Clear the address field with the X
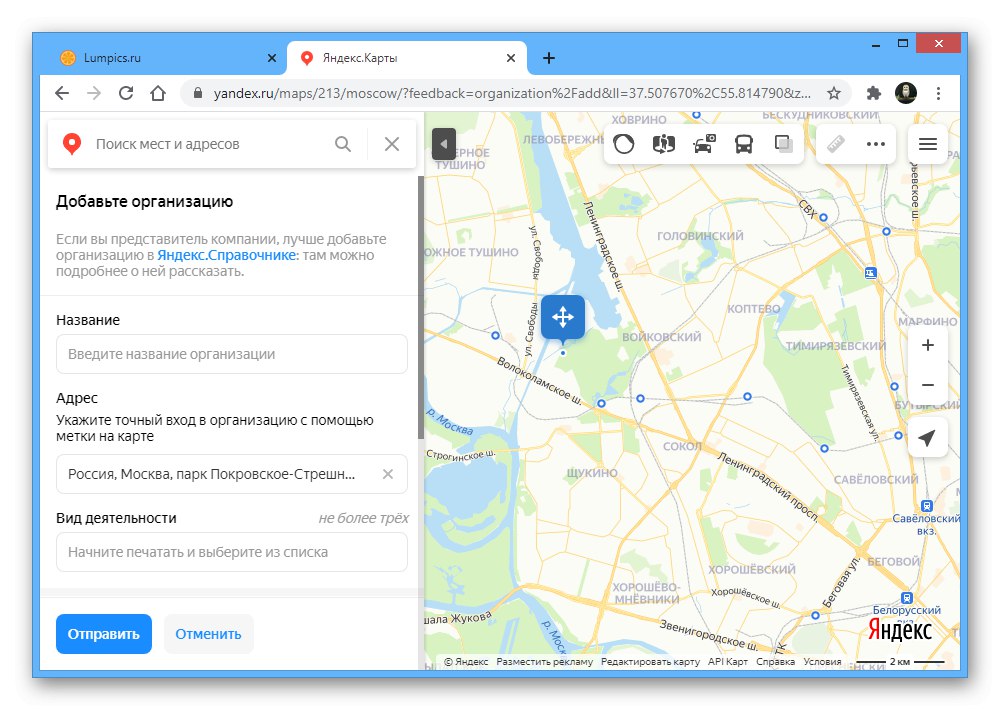The image size is (1000, 710). [x=387, y=474]
